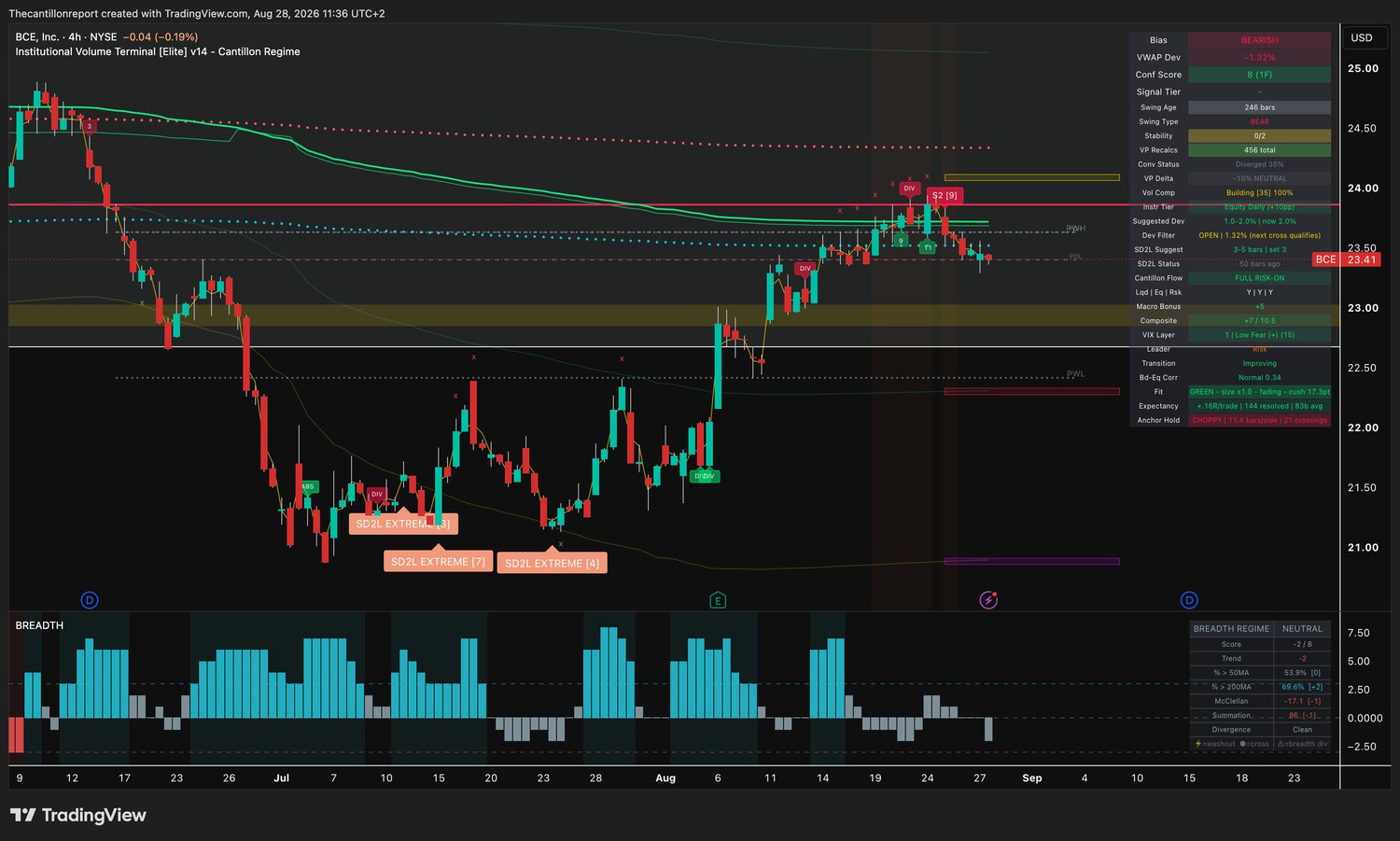Click the BREADTH REGIME header cell
The height and width of the screenshot is (841, 1400).
[1231, 629]
